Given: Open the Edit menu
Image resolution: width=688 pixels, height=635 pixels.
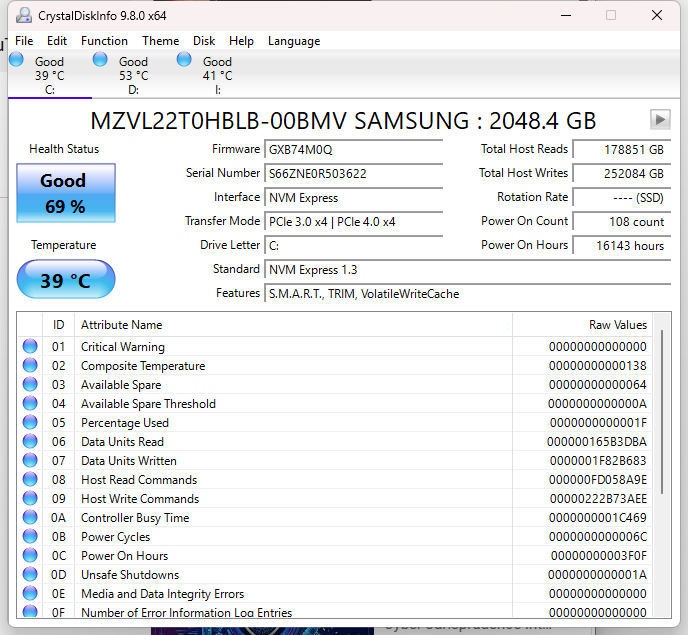Looking at the screenshot, I should point(57,41).
